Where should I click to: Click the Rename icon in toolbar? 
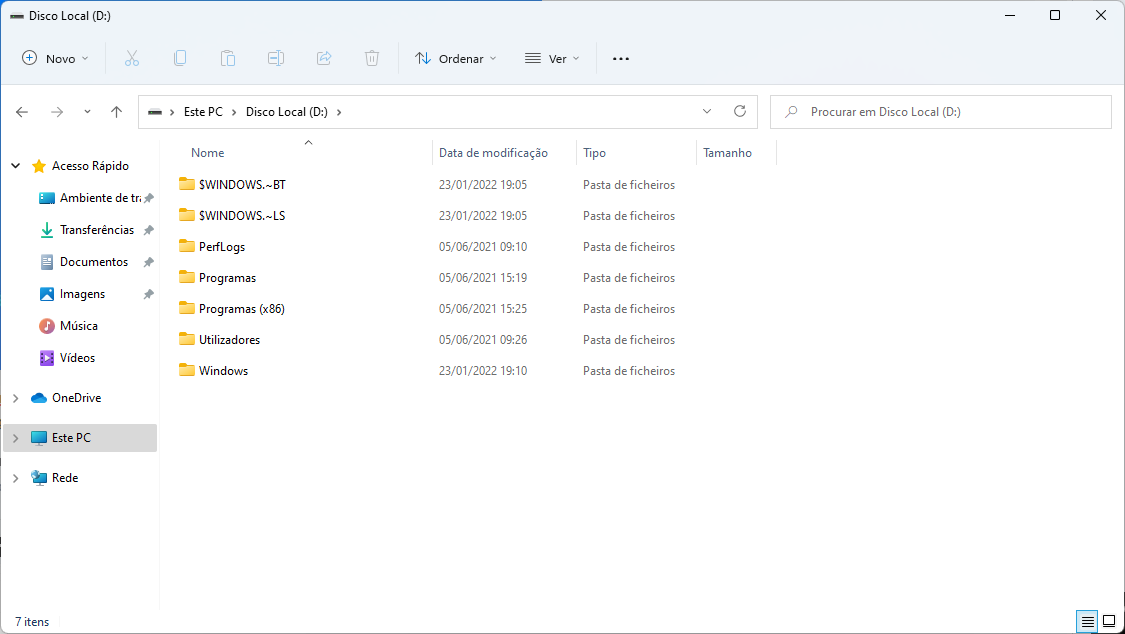click(276, 59)
